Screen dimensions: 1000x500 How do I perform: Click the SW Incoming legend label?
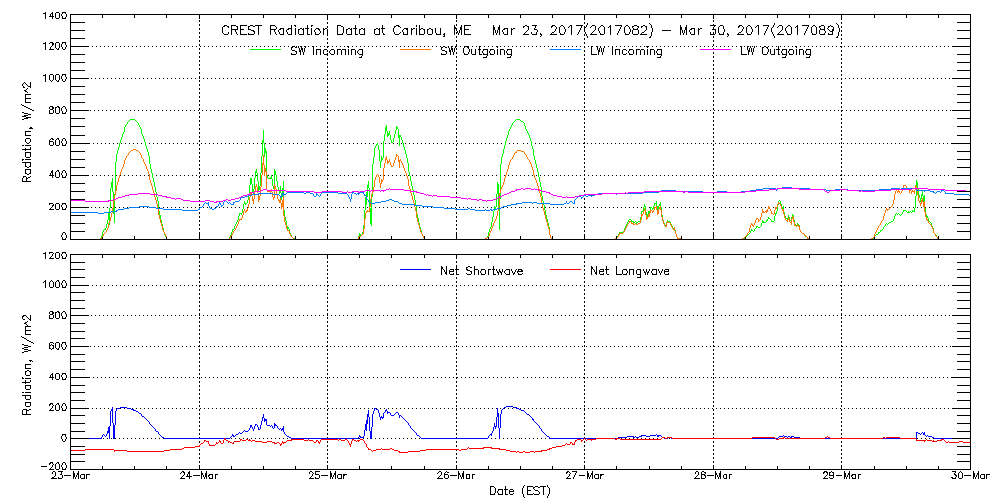point(326,51)
